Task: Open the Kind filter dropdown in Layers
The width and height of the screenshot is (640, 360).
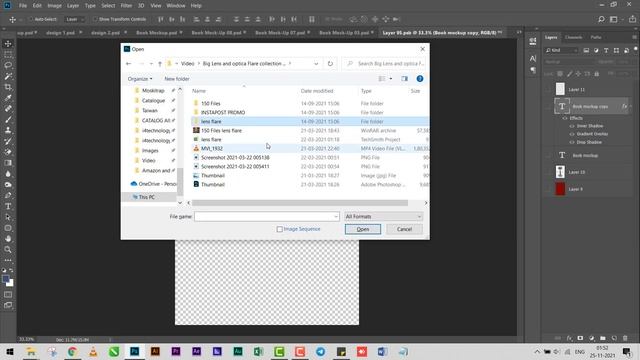Action: (562, 50)
